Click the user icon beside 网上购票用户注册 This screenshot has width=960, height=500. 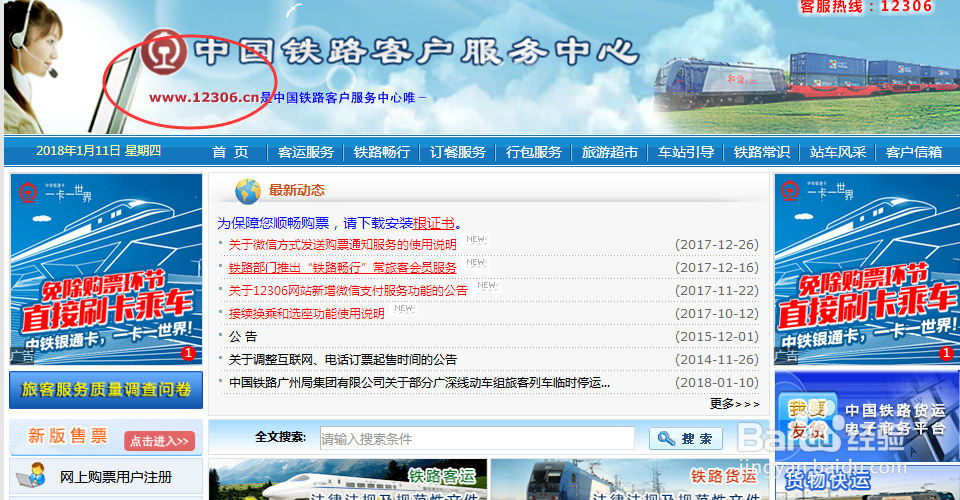(x=31, y=476)
